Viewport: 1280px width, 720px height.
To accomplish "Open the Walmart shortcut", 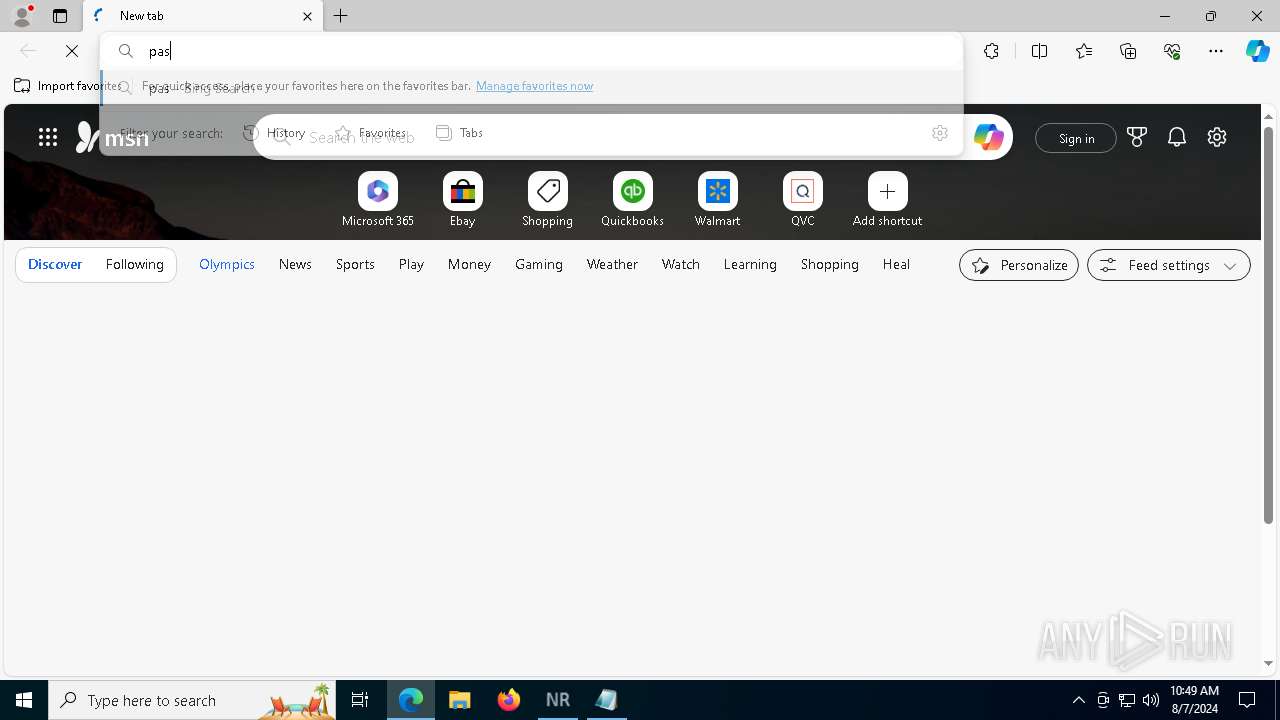I will (x=718, y=200).
